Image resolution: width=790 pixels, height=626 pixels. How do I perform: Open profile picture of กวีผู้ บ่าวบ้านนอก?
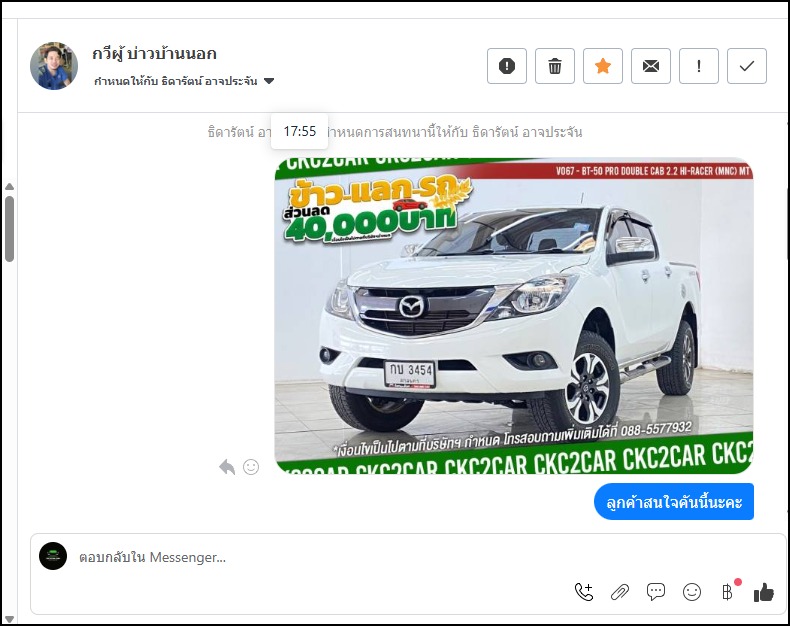pos(54,66)
